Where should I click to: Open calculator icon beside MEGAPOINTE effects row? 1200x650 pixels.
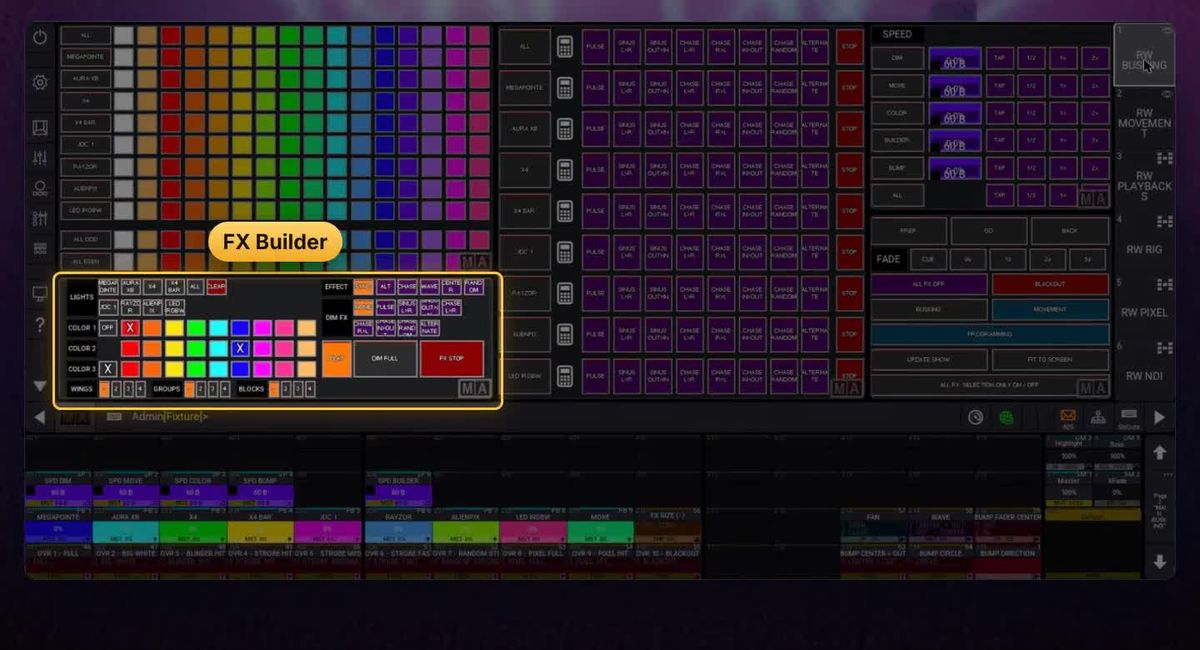click(x=565, y=88)
